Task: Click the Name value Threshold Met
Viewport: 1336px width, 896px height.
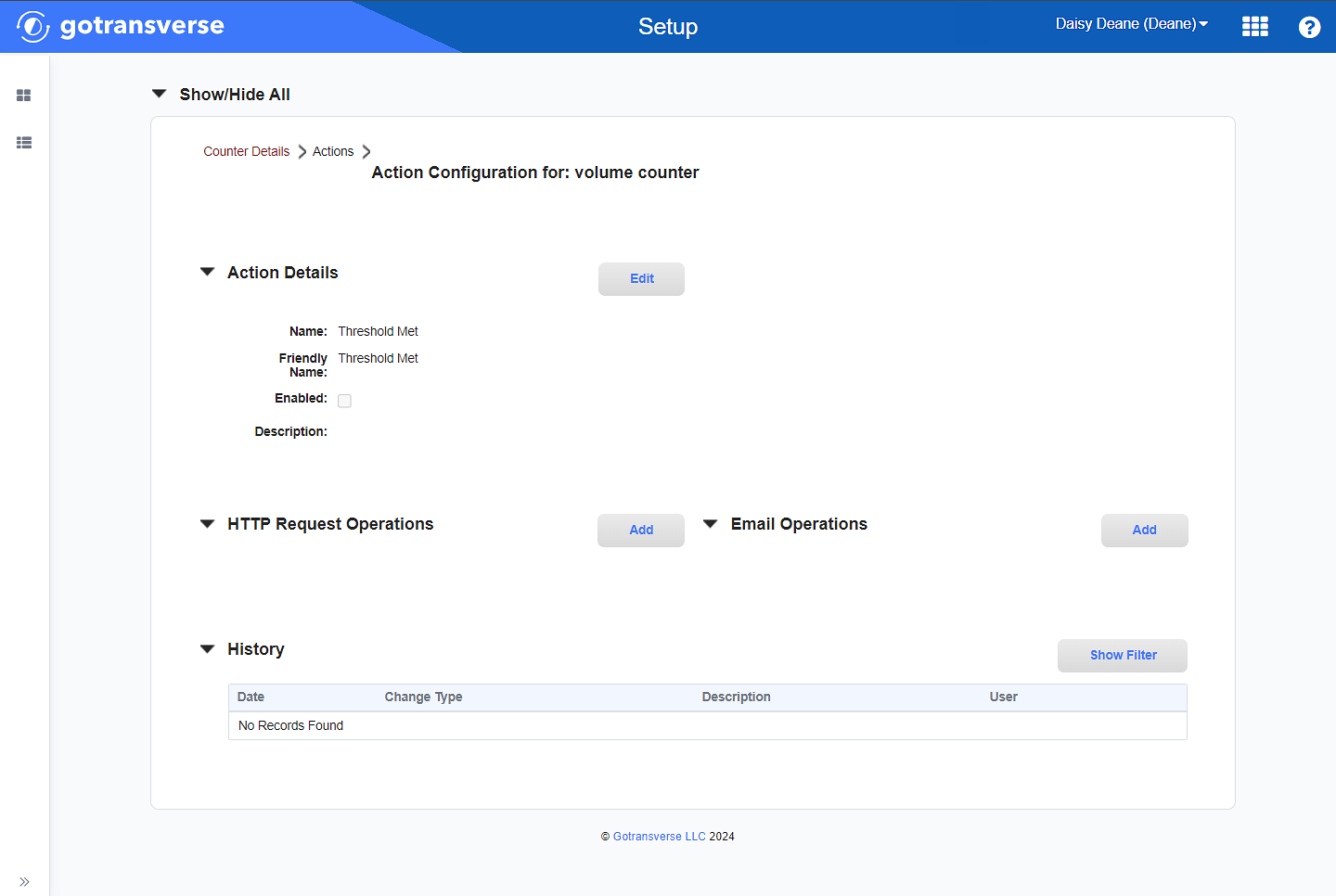Action: click(378, 331)
